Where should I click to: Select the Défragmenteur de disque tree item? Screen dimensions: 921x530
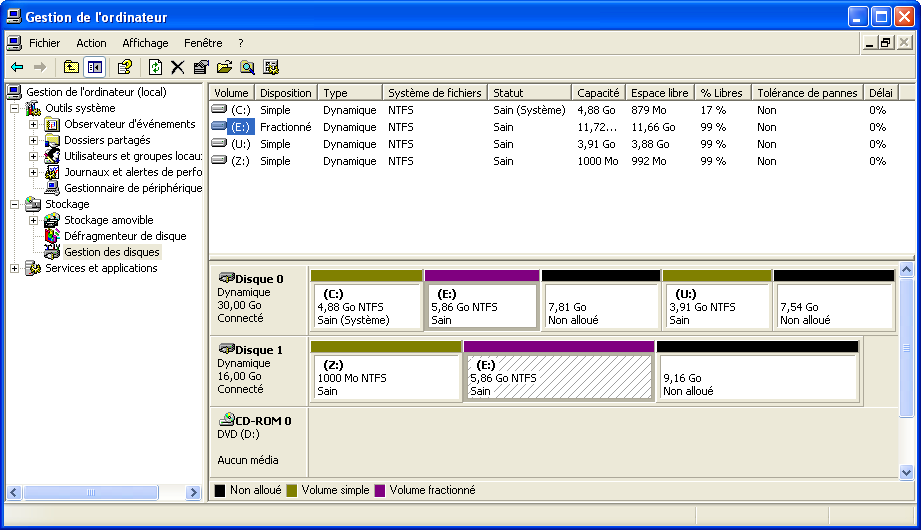tap(125, 236)
